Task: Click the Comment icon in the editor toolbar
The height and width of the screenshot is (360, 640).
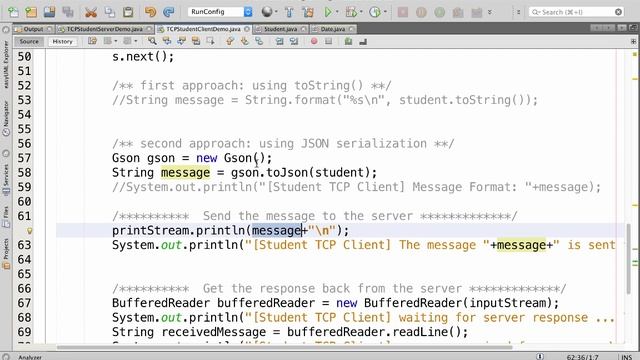Action: click(348, 41)
